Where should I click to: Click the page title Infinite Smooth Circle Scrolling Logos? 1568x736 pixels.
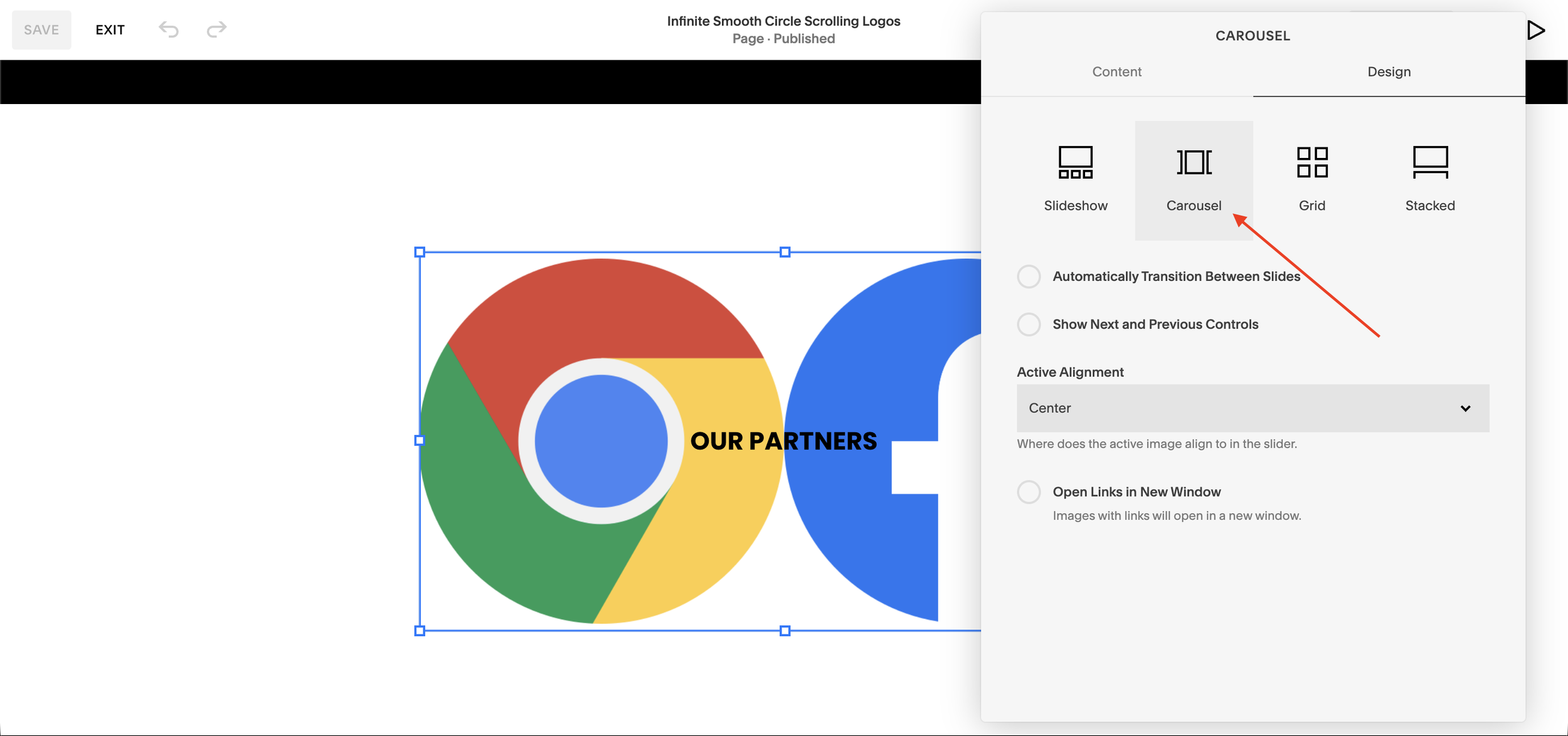(783, 21)
